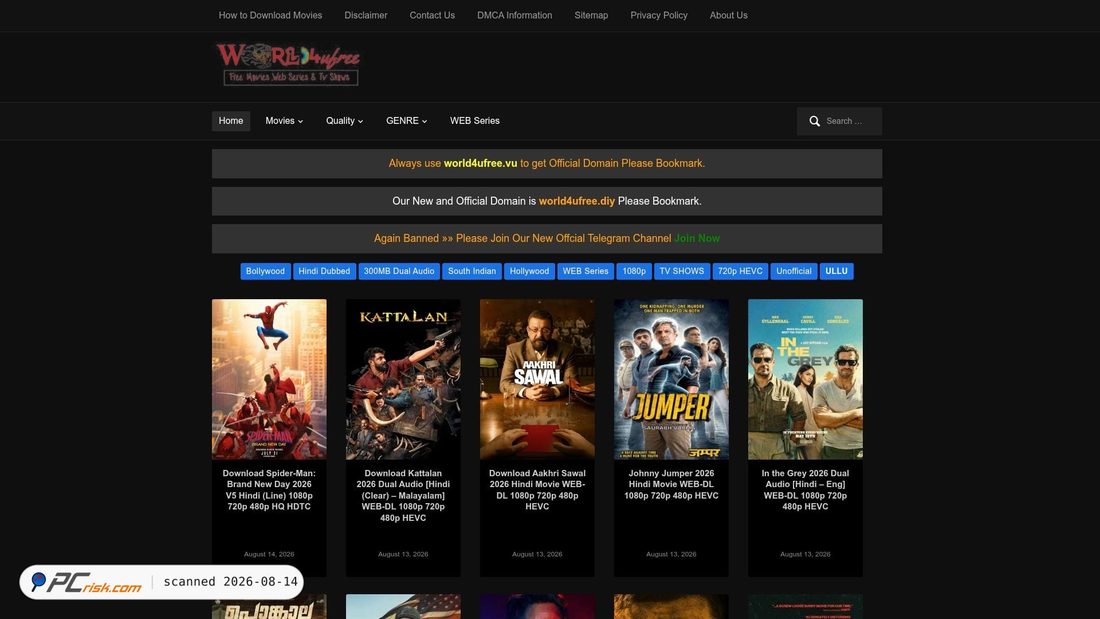The height and width of the screenshot is (619, 1100).
Task: Click the Join Now Telegram link
Action: point(697,239)
